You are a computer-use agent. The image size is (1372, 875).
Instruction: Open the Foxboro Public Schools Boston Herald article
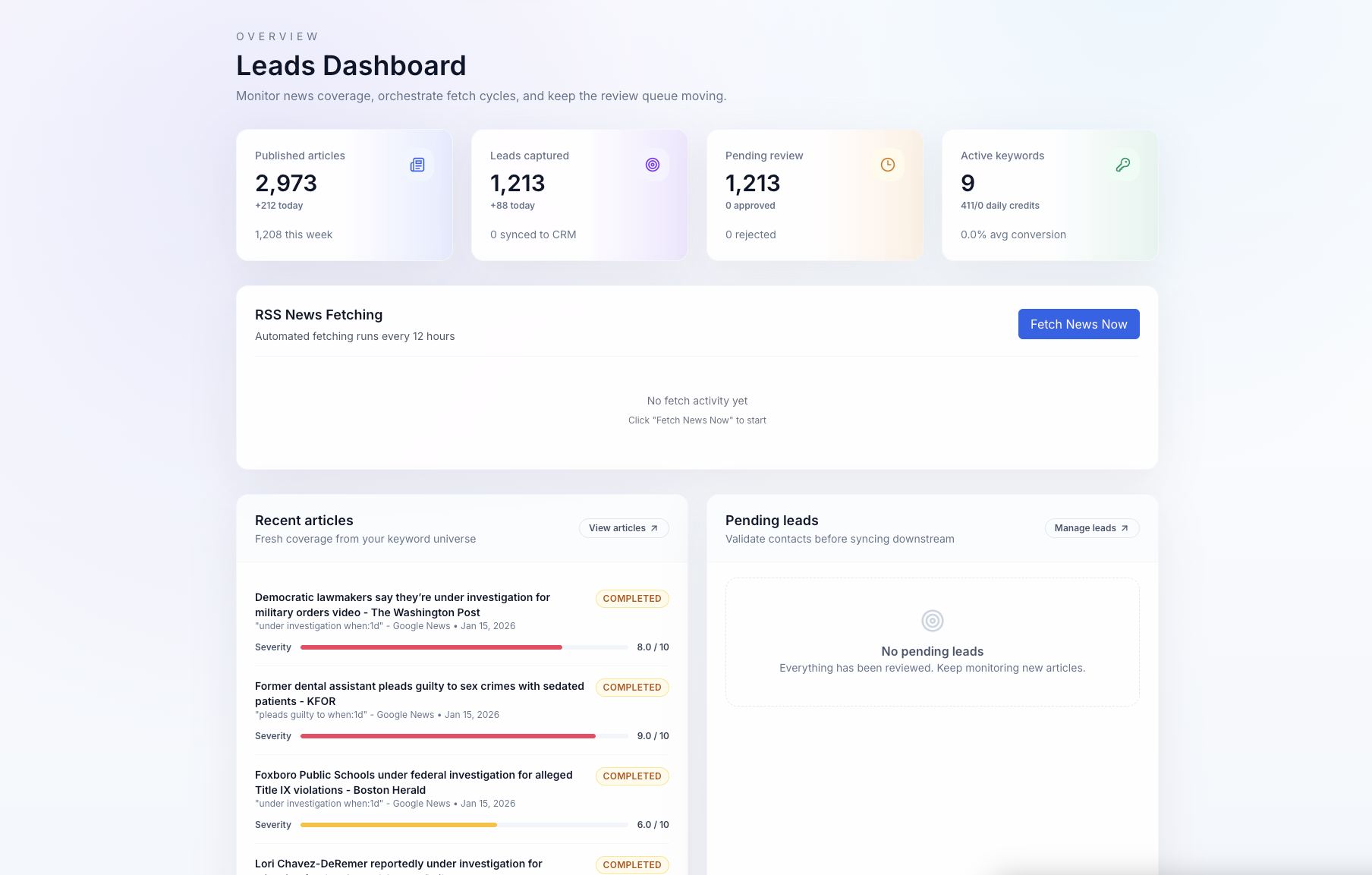point(414,782)
